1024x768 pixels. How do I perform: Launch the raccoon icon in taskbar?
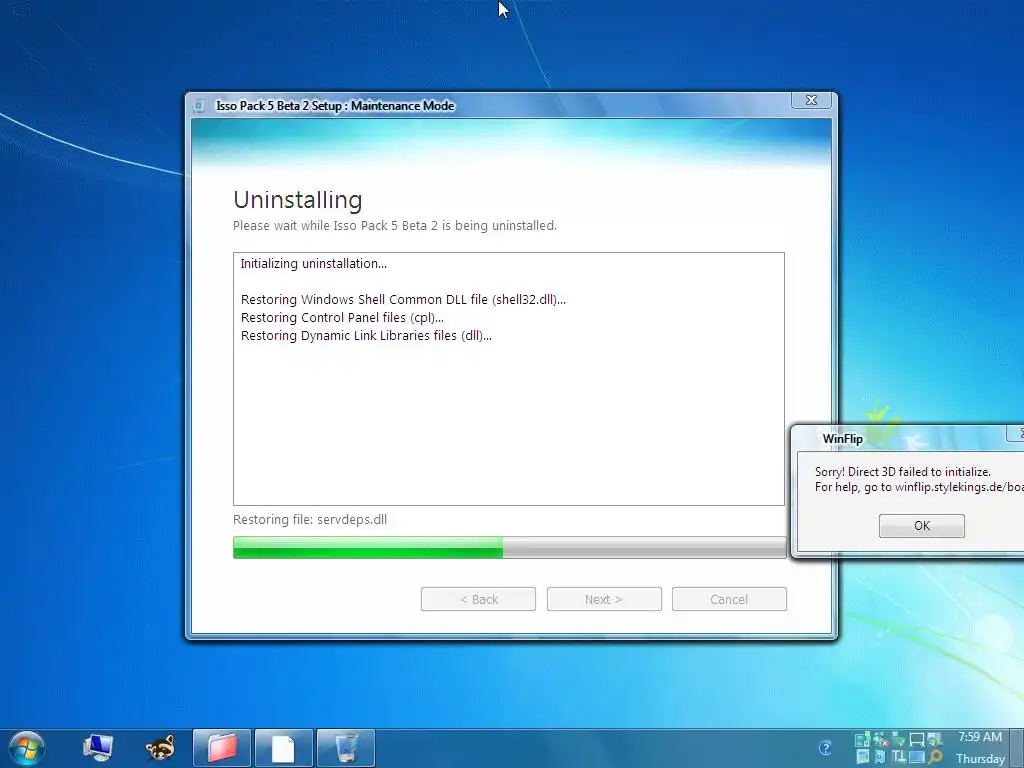tap(160, 748)
